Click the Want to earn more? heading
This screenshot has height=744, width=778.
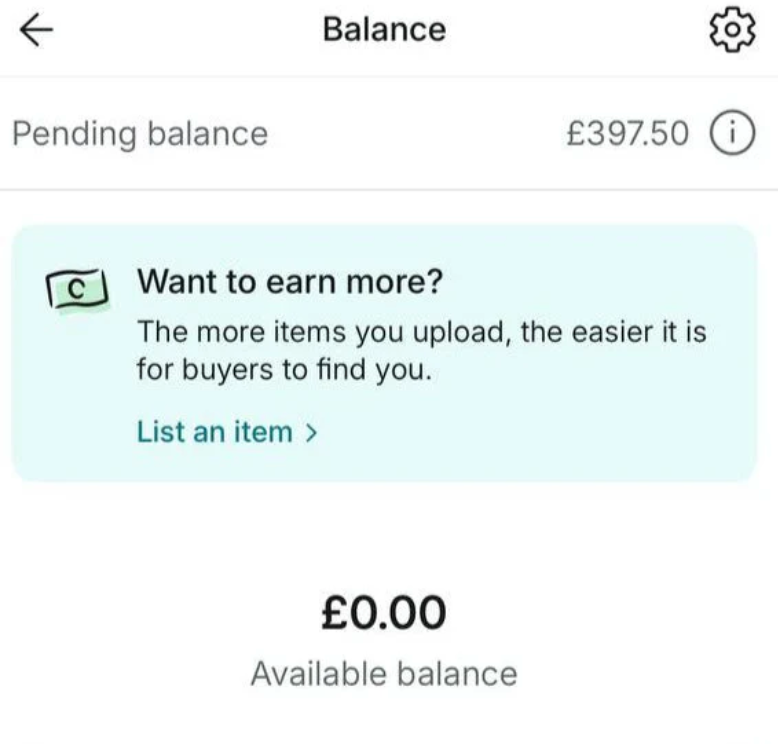point(289,283)
